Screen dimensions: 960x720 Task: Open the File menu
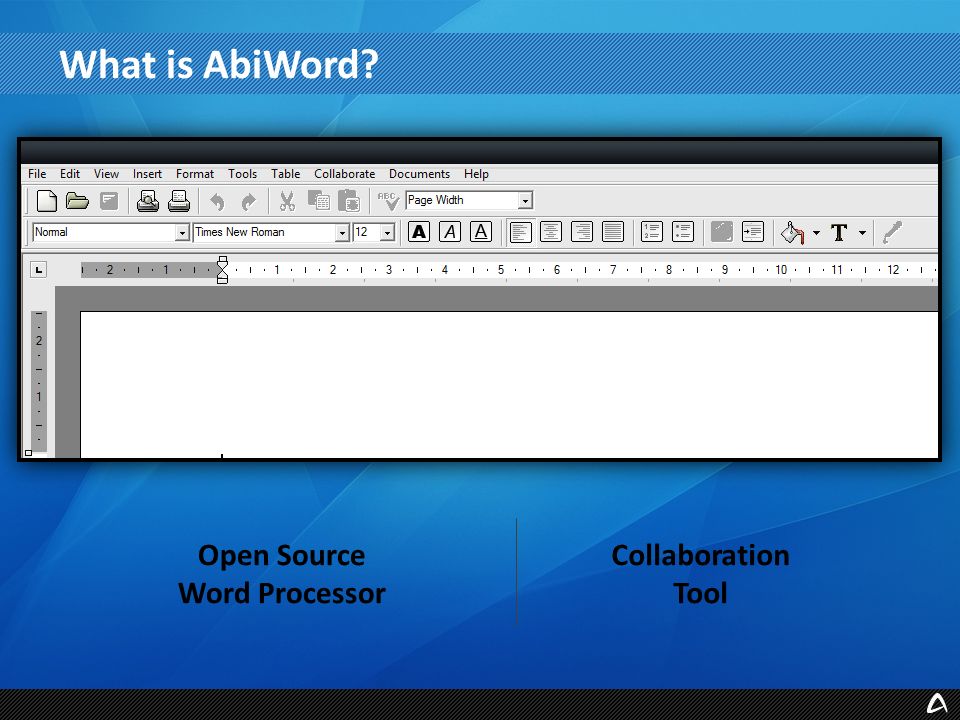pos(37,174)
